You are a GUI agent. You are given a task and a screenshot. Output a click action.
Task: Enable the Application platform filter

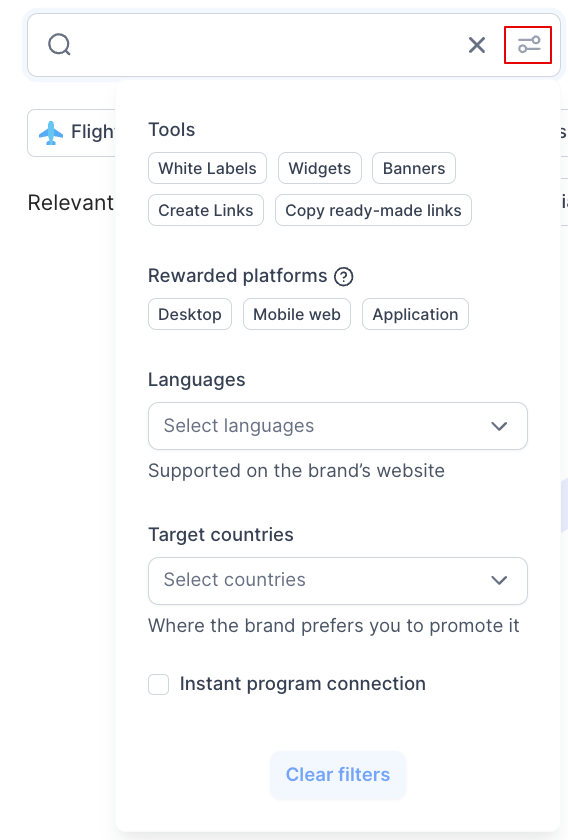click(415, 314)
